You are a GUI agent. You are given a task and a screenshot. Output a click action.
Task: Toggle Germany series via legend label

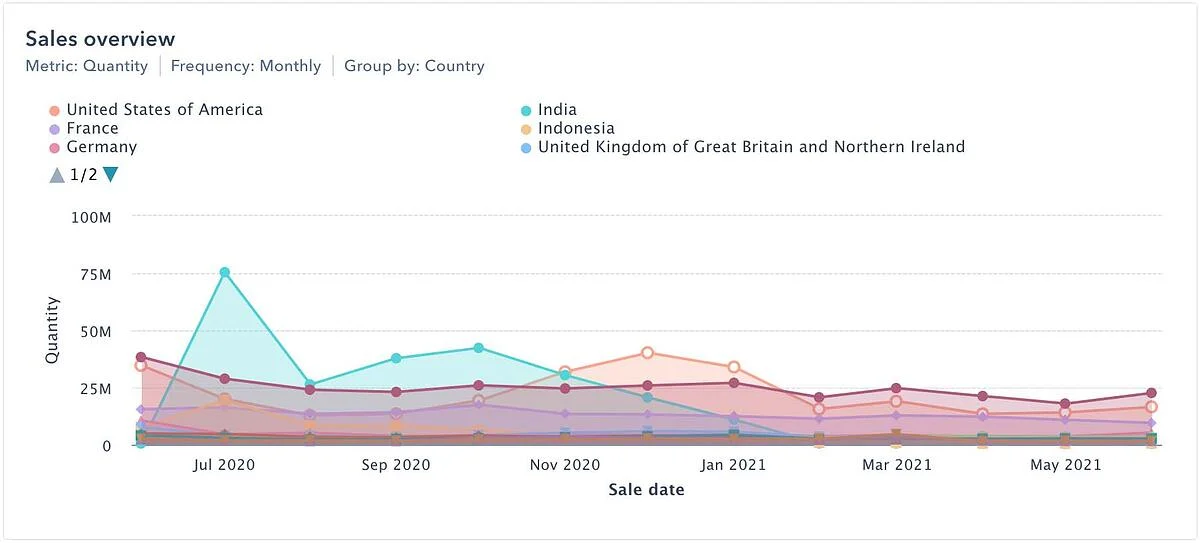click(101, 147)
